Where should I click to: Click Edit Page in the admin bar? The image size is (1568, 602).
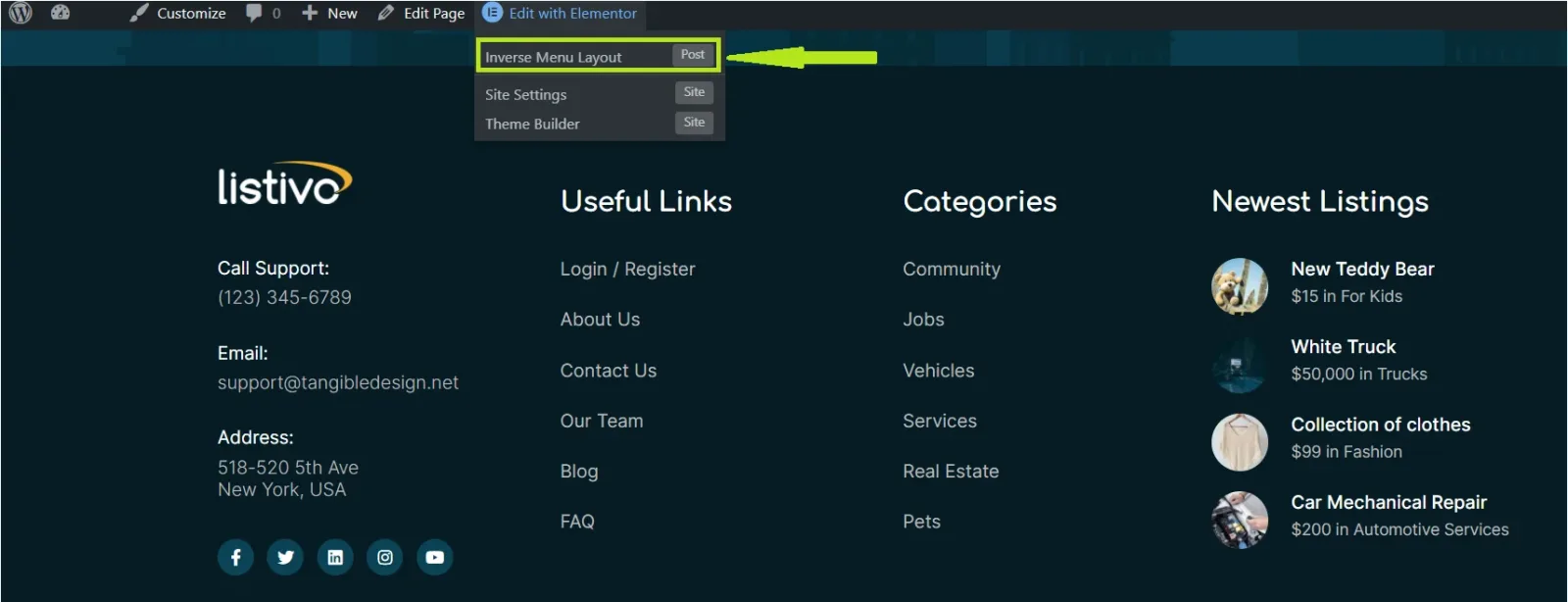tap(421, 13)
